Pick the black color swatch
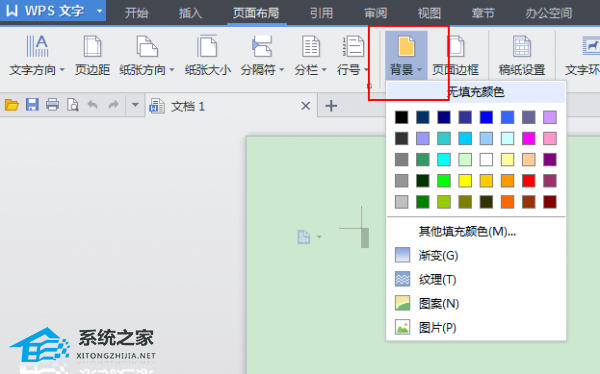 click(401, 117)
